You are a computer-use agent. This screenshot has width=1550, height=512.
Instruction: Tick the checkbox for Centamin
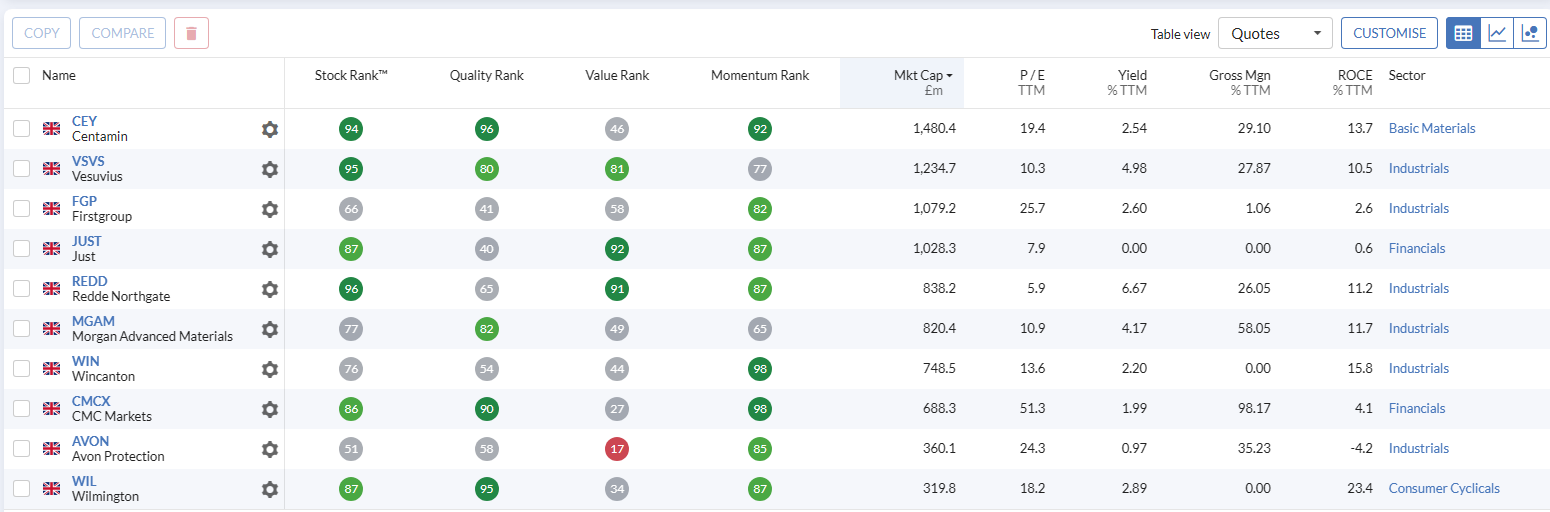point(21,128)
